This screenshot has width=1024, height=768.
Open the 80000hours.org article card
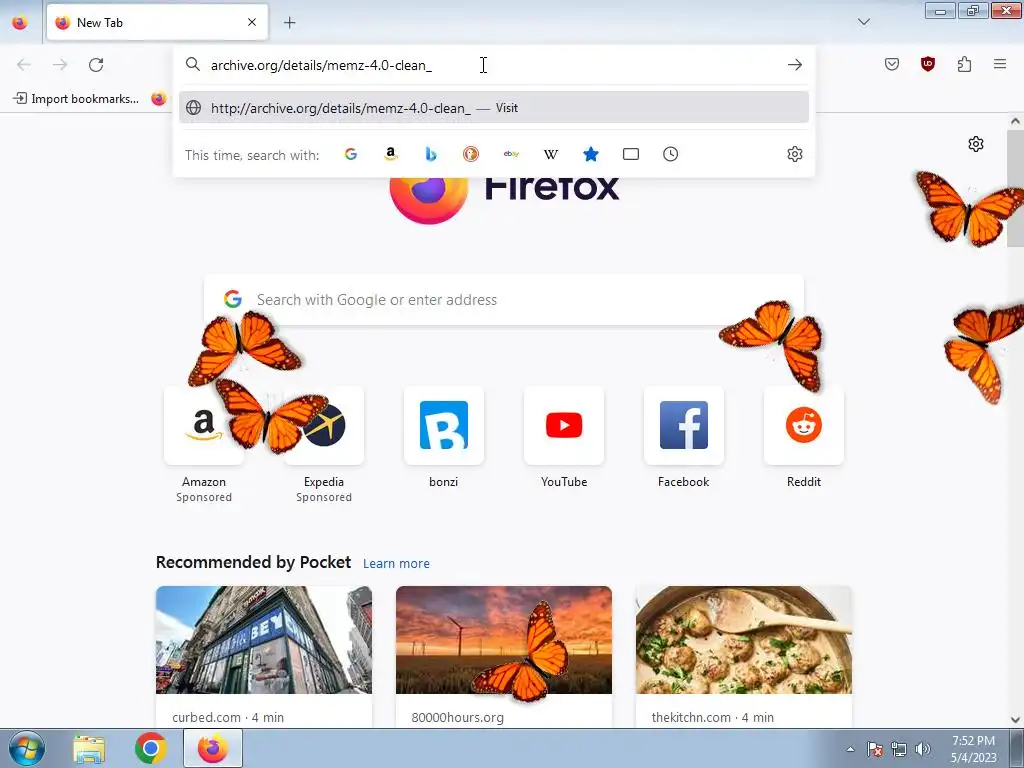click(x=504, y=656)
